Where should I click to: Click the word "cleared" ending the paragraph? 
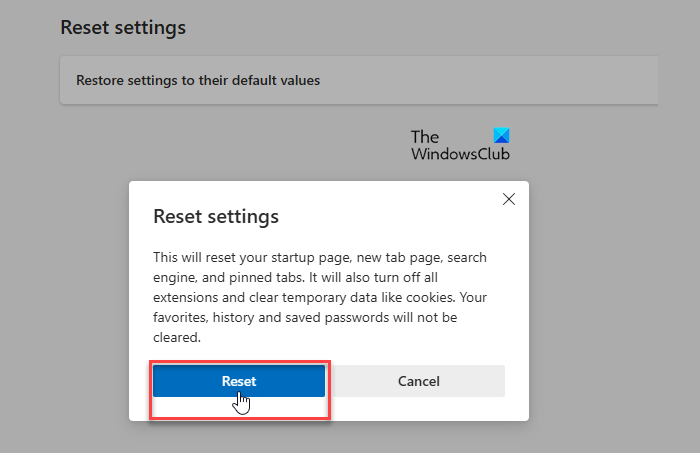pyautogui.click(x=175, y=337)
